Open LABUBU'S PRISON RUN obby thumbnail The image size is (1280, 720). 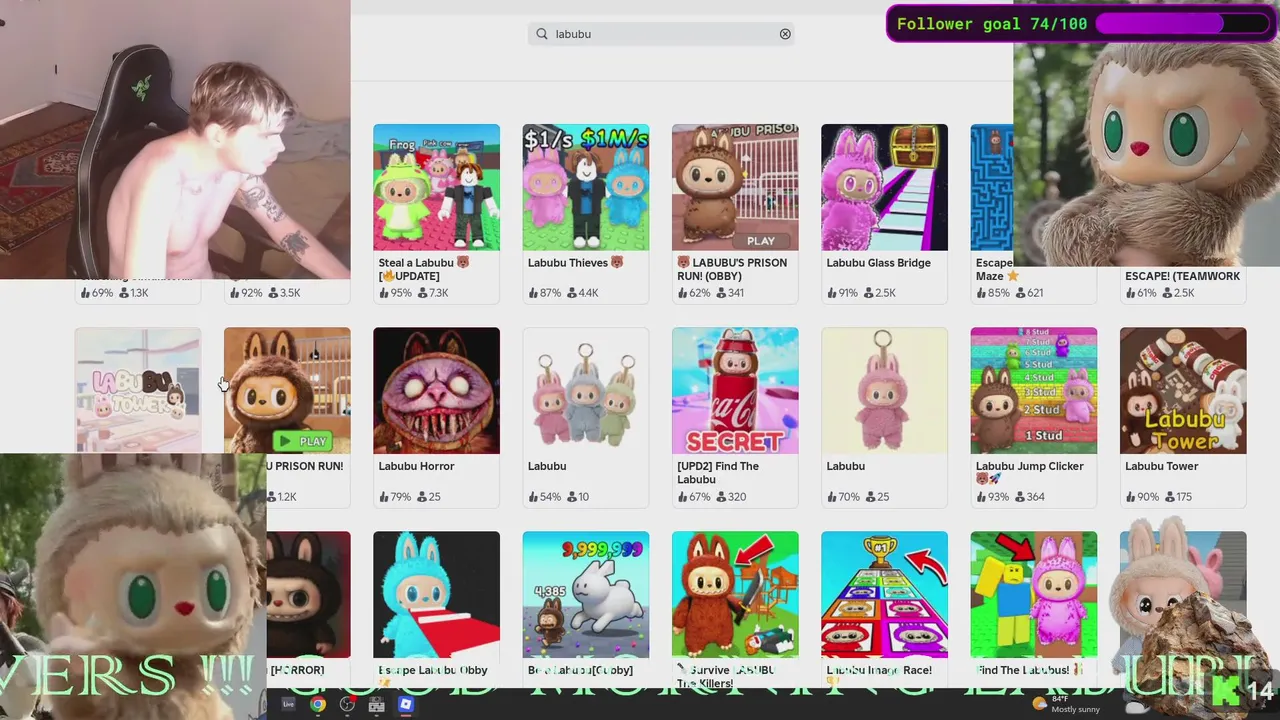tap(735, 187)
